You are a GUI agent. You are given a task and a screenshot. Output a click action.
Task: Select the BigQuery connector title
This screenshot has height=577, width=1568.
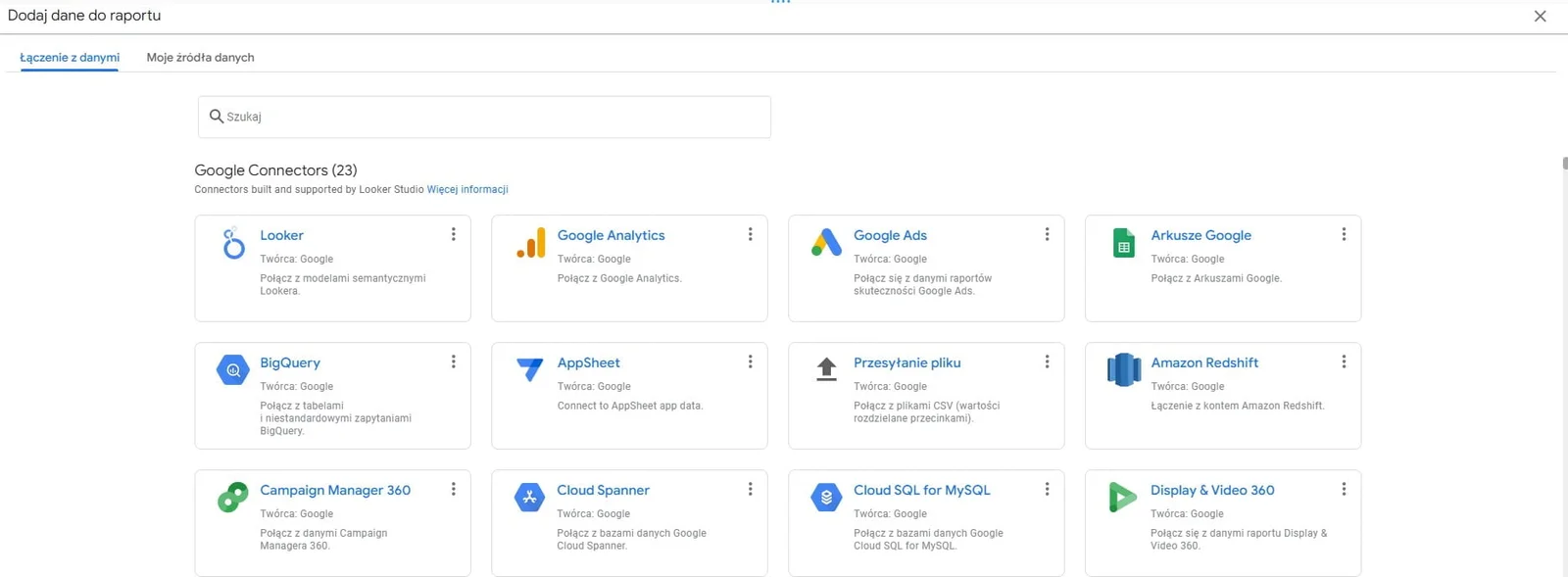pos(290,362)
